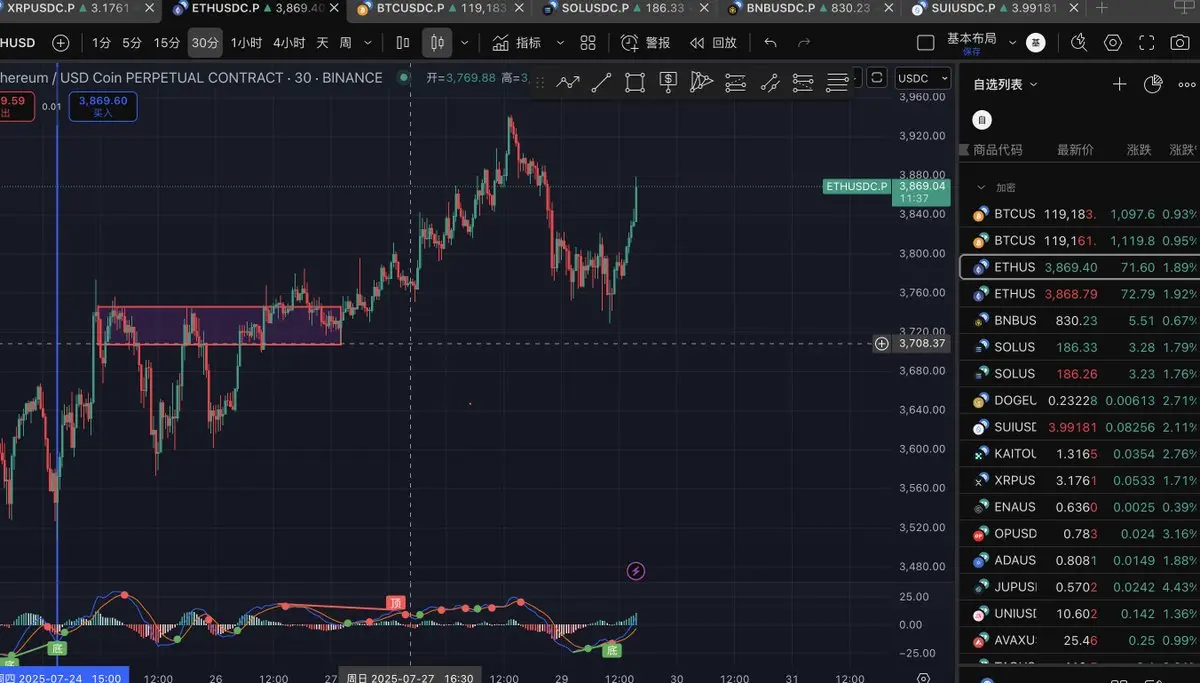Click the green market status dot
The image size is (1200, 683).
(404, 77)
